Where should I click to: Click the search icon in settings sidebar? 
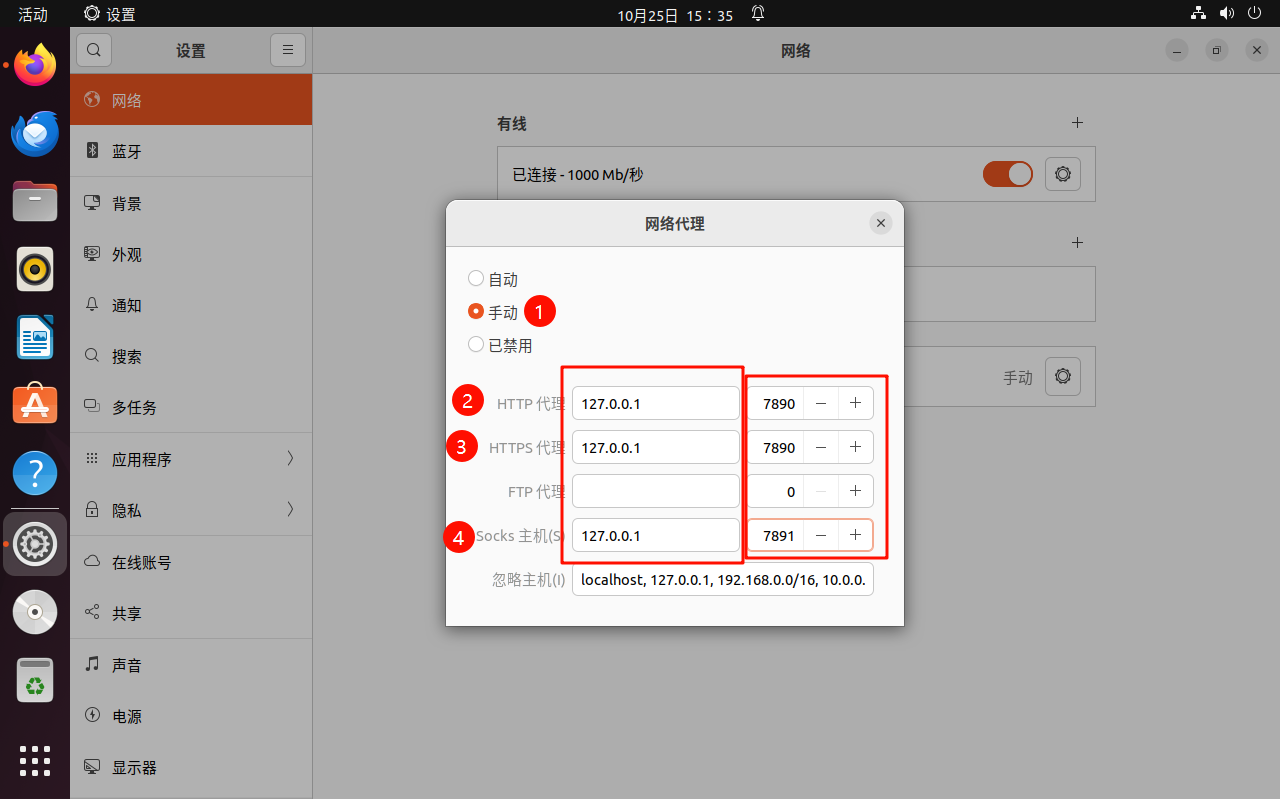[93, 50]
